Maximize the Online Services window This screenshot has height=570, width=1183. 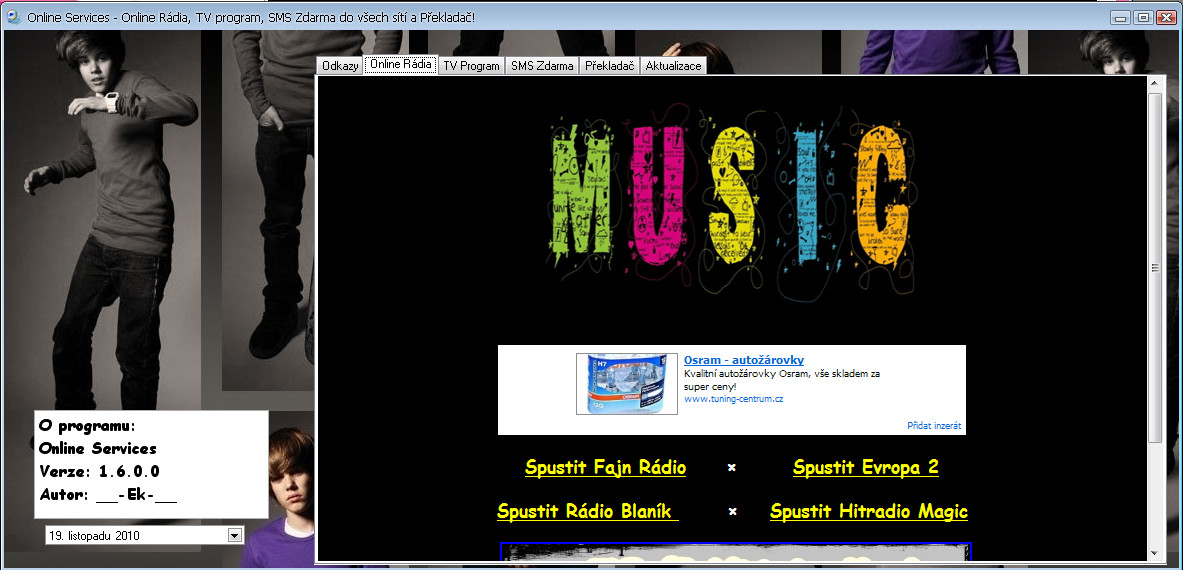(x=1143, y=17)
